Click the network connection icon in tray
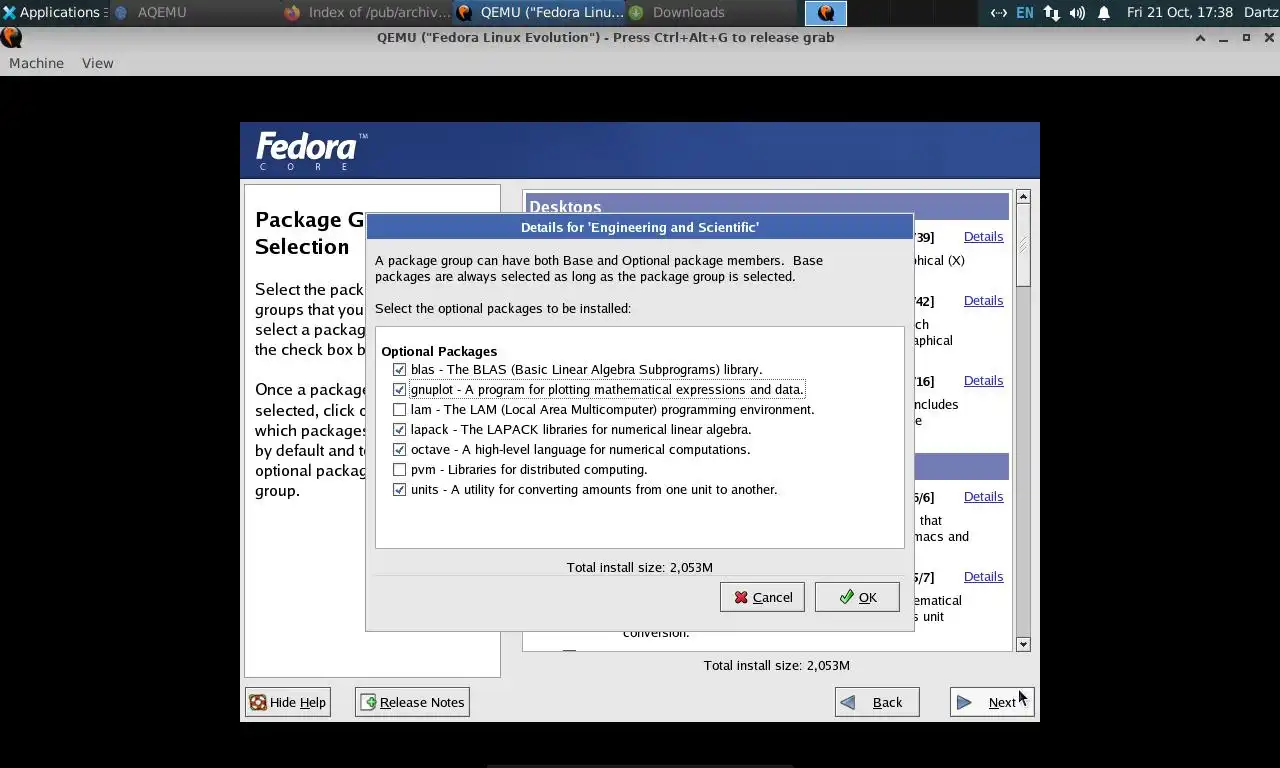Viewport: 1280px width, 768px height. coord(998,13)
